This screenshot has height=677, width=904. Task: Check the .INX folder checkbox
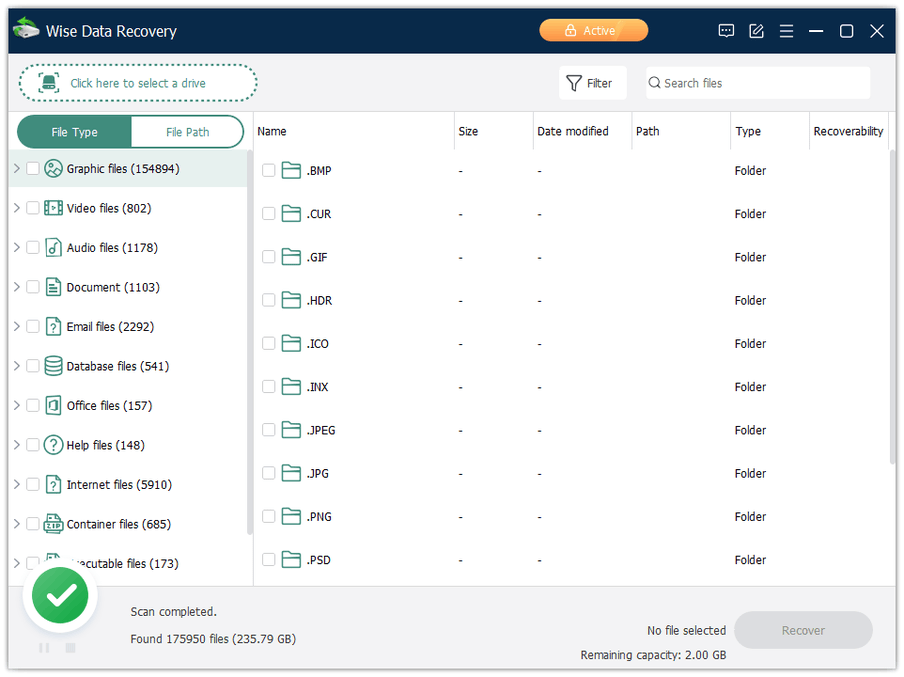[268, 386]
